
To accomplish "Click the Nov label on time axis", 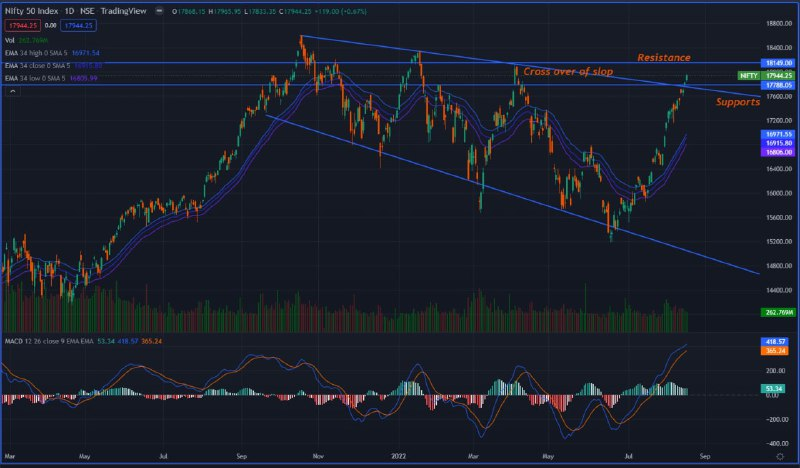I will point(318,456).
